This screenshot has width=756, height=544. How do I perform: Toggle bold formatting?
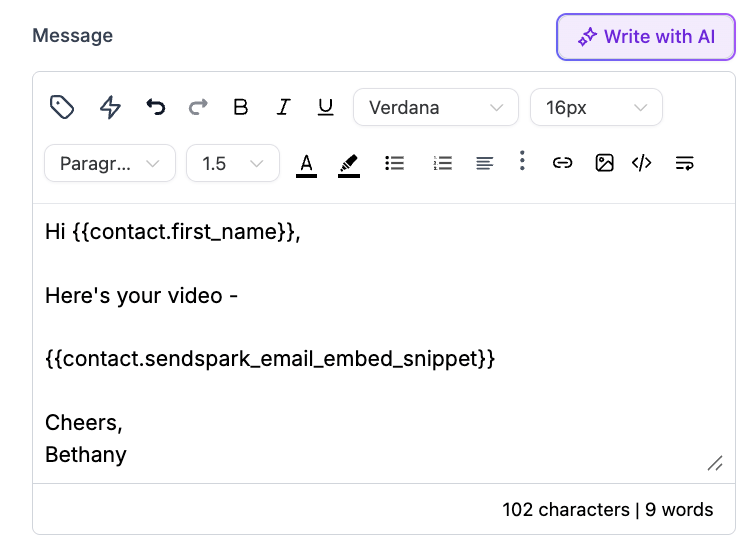point(241,107)
